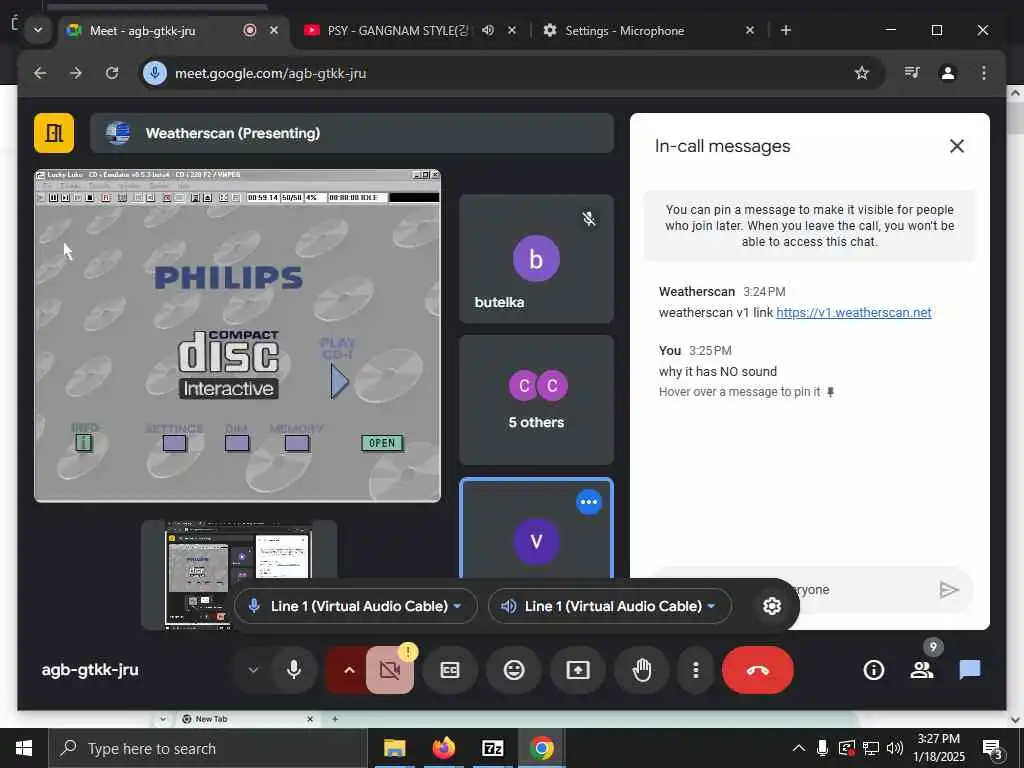The height and width of the screenshot is (768, 1024).
Task: Show hidden system tray icons
Action: [799, 748]
